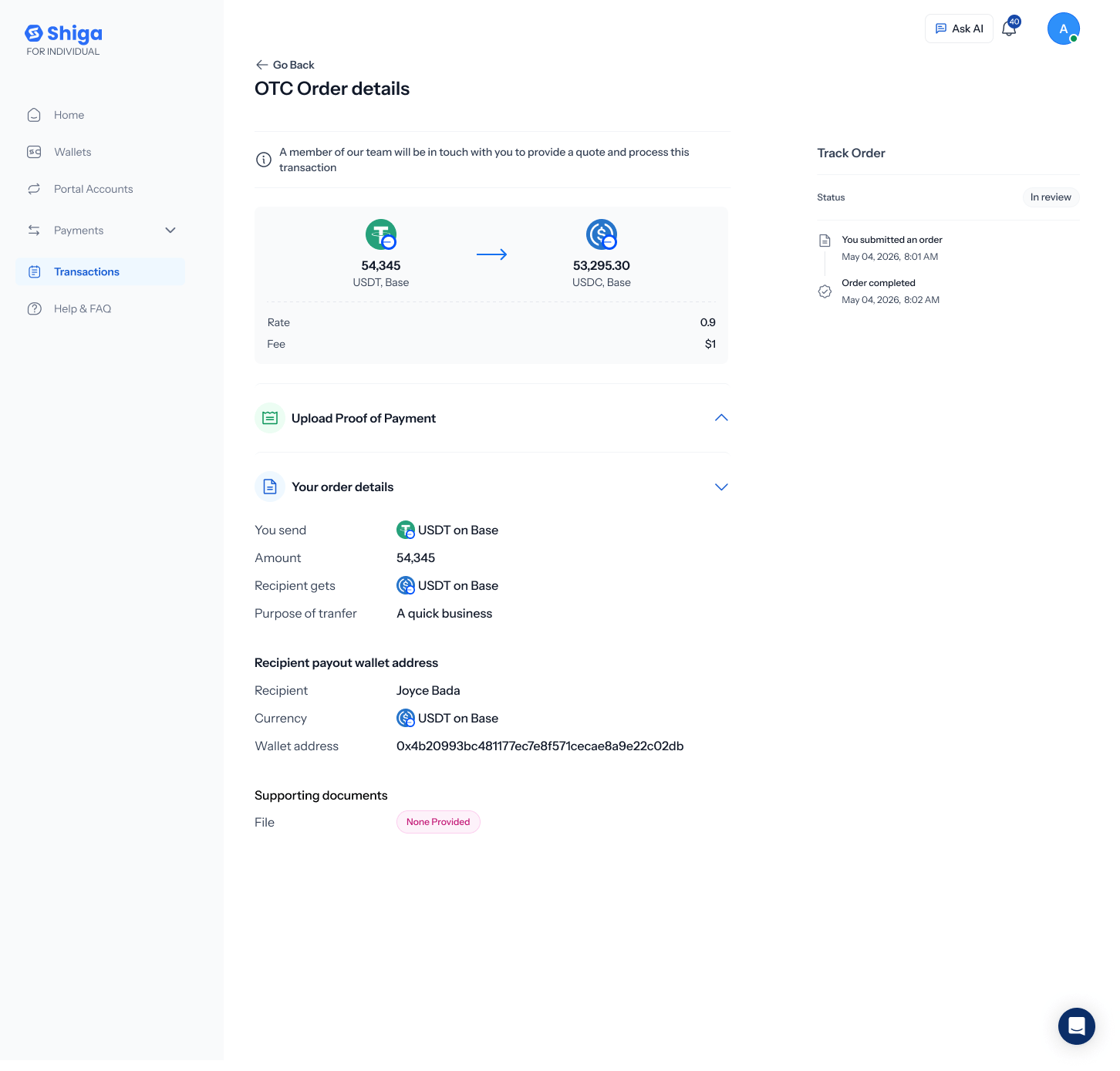
Task: Click the Transactions clipboard icon
Action: (34, 271)
